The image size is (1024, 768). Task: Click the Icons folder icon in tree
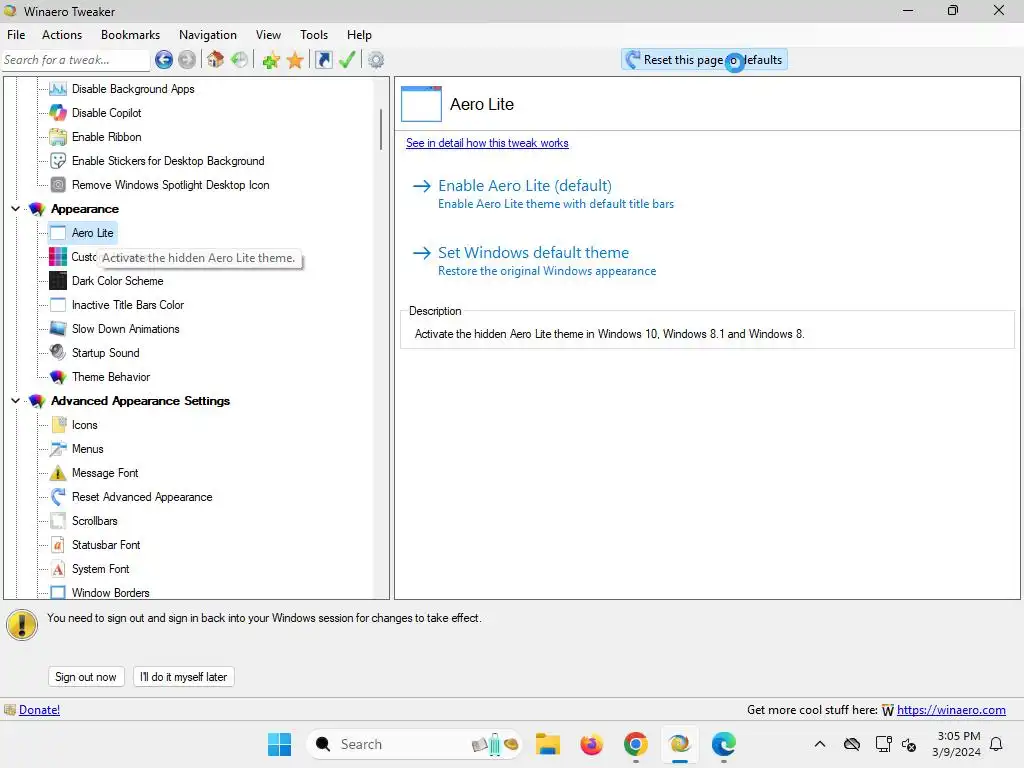[x=58, y=425]
